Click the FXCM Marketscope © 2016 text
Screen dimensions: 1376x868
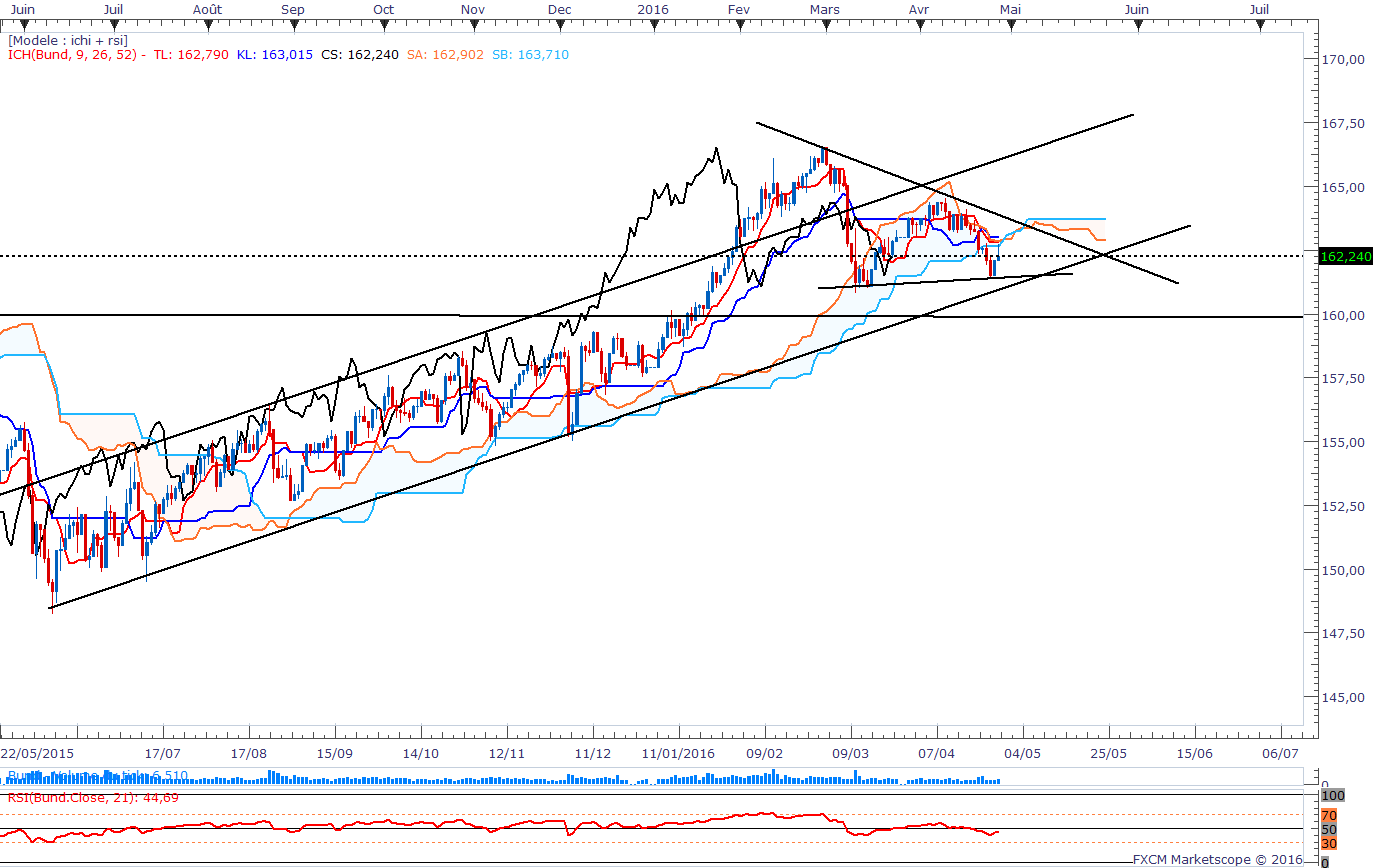[1217, 859]
